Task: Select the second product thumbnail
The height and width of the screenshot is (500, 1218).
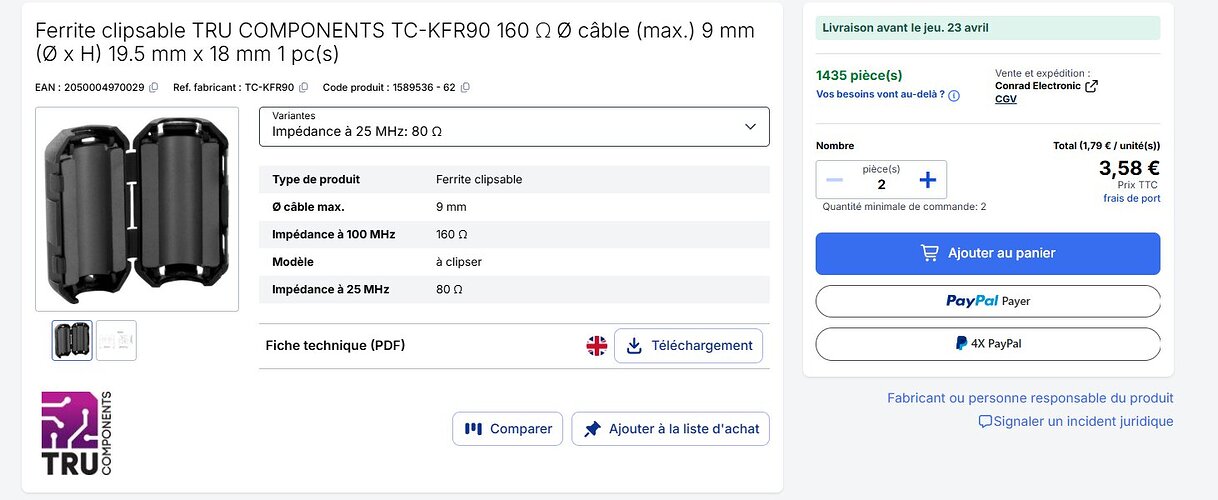Action: 116,340
